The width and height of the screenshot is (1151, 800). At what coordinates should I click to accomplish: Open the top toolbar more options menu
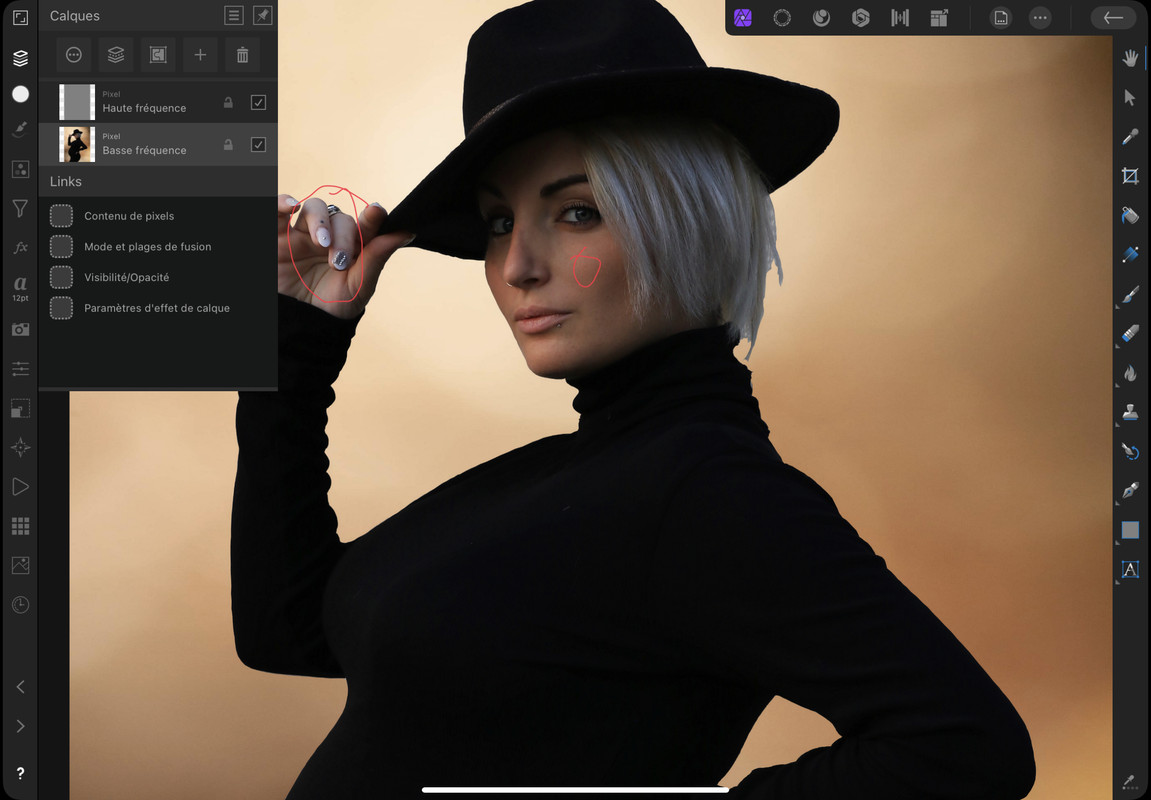(1040, 18)
